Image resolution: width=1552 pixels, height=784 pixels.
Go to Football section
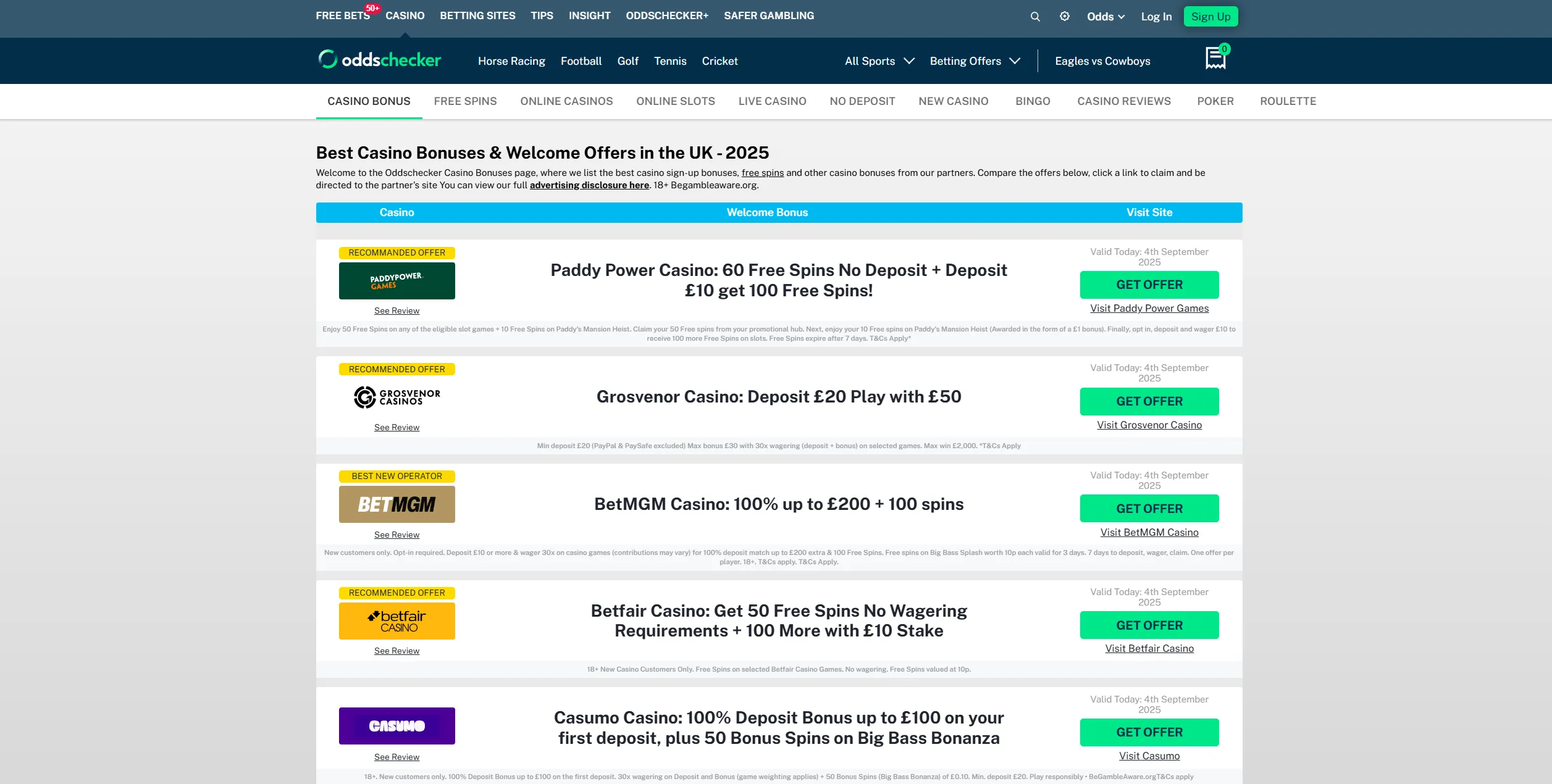(x=581, y=60)
